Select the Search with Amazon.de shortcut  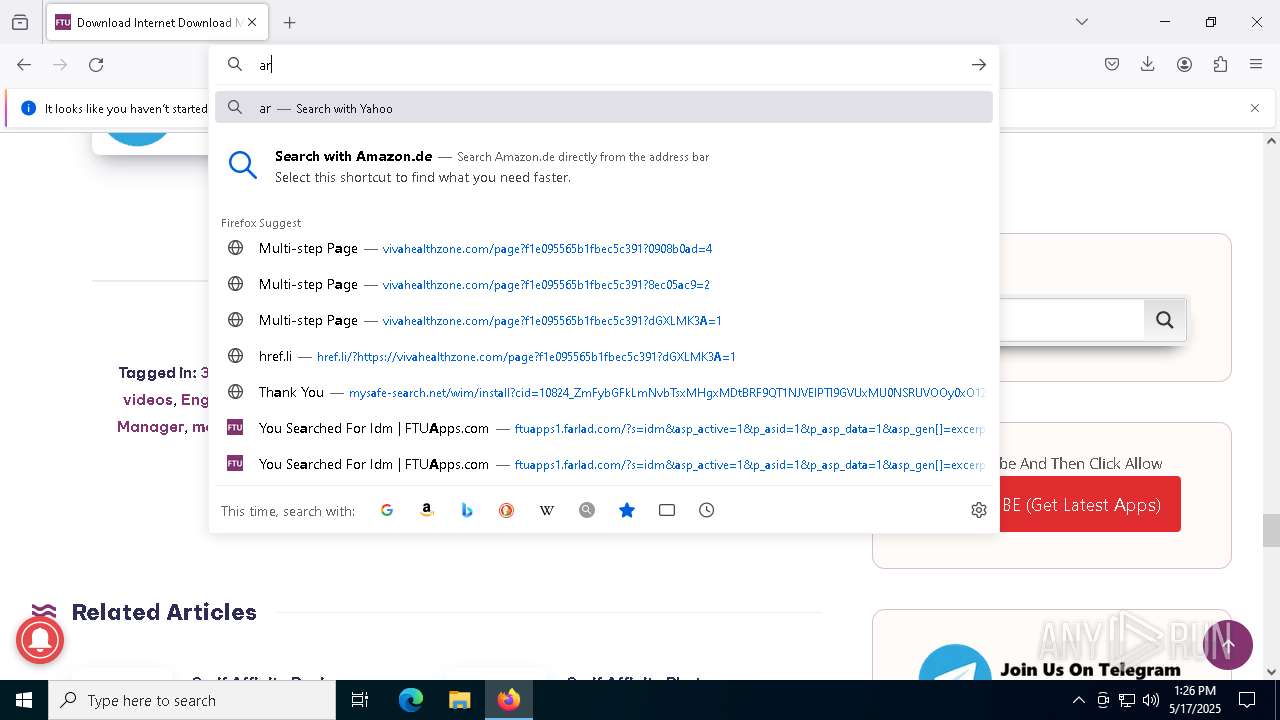click(604, 166)
